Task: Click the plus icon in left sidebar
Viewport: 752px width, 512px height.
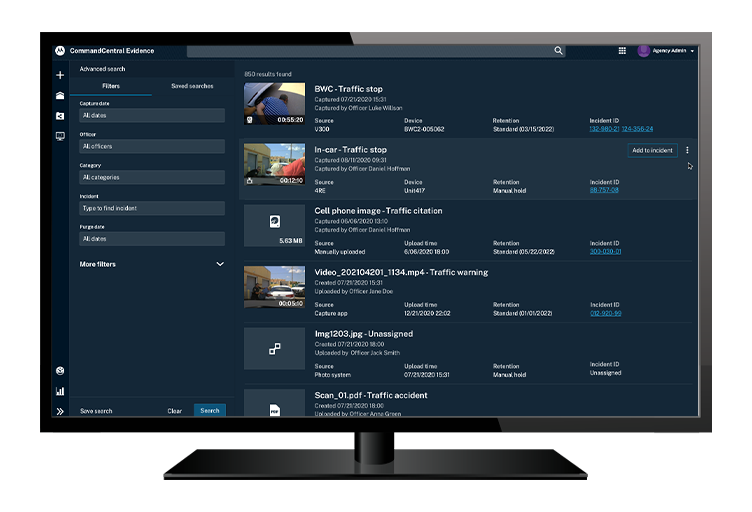Action: (x=60, y=75)
